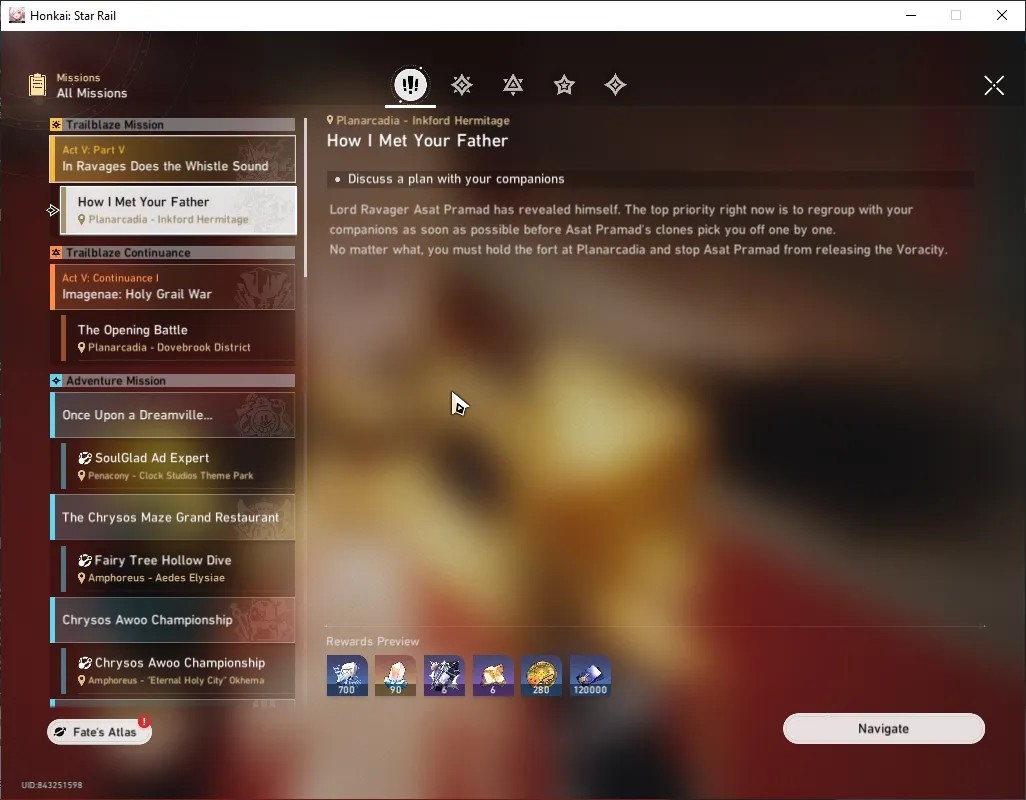The width and height of the screenshot is (1026, 800).
Task: Minimize the Honkai: Star Rail window
Action: click(x=911, y=15)
